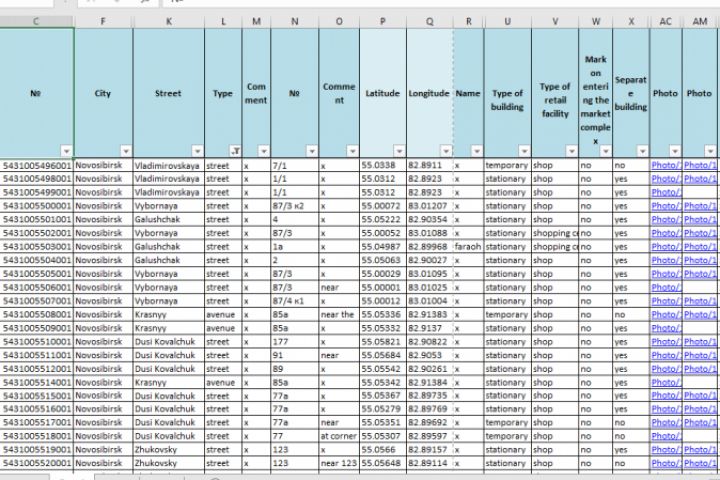Image resolution: width=720 pixels, height=480 pixels.
Task: Select column F by its header letter
Action: click(103, 22)
